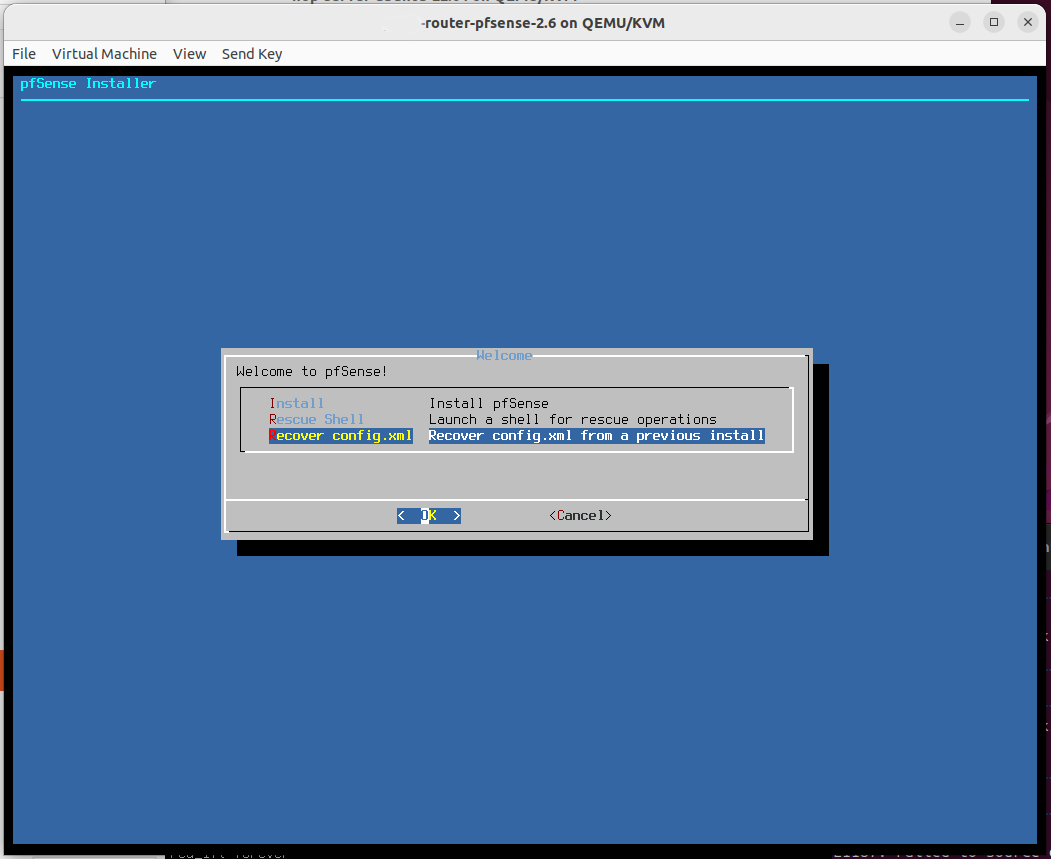This screenshot has height=859, width=1051.
Task: Click the 'Install pfSense' description text
Action: [489, 403]
